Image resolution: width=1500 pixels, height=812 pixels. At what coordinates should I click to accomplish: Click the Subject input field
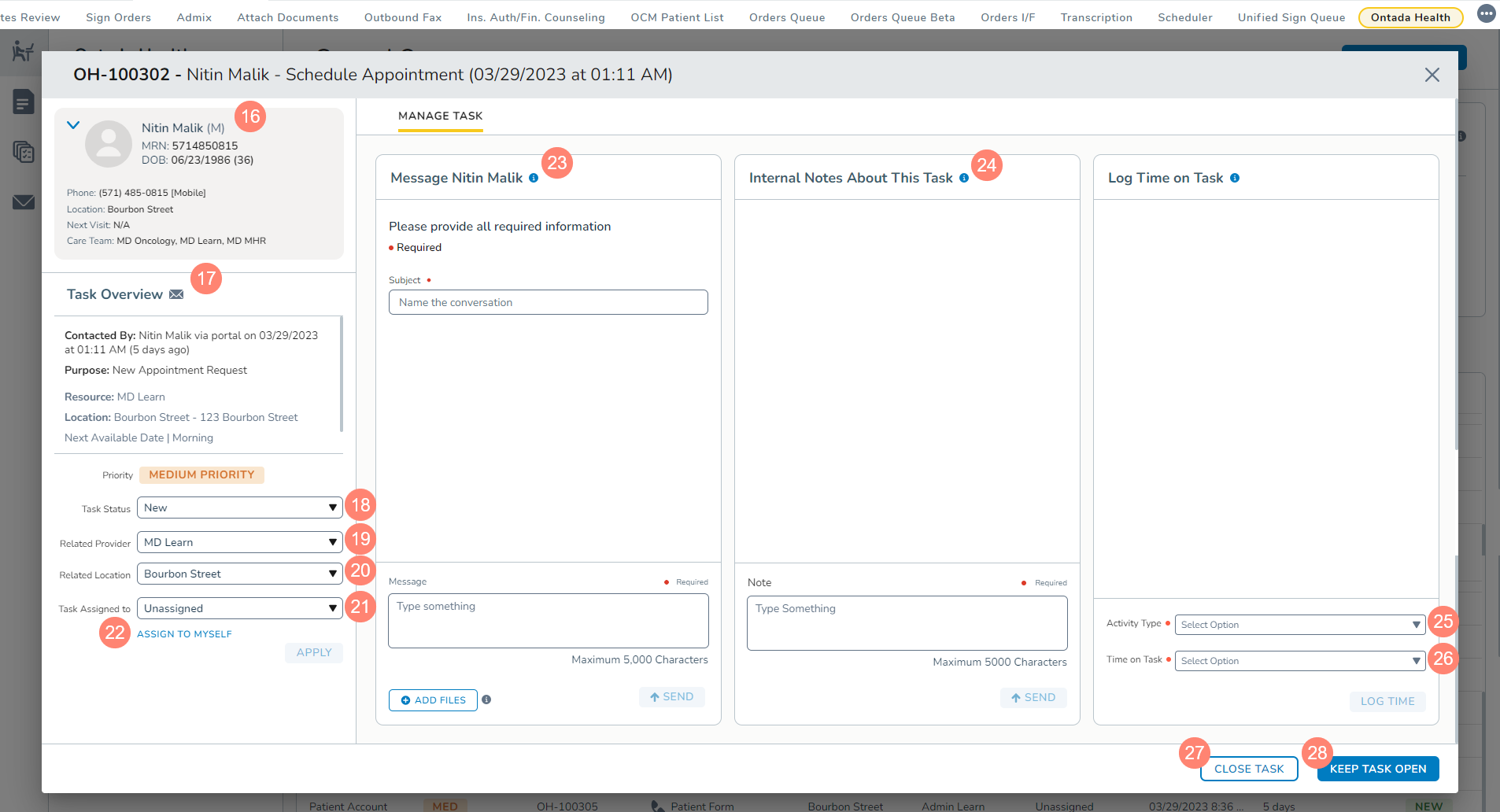(x=548, y=302)
